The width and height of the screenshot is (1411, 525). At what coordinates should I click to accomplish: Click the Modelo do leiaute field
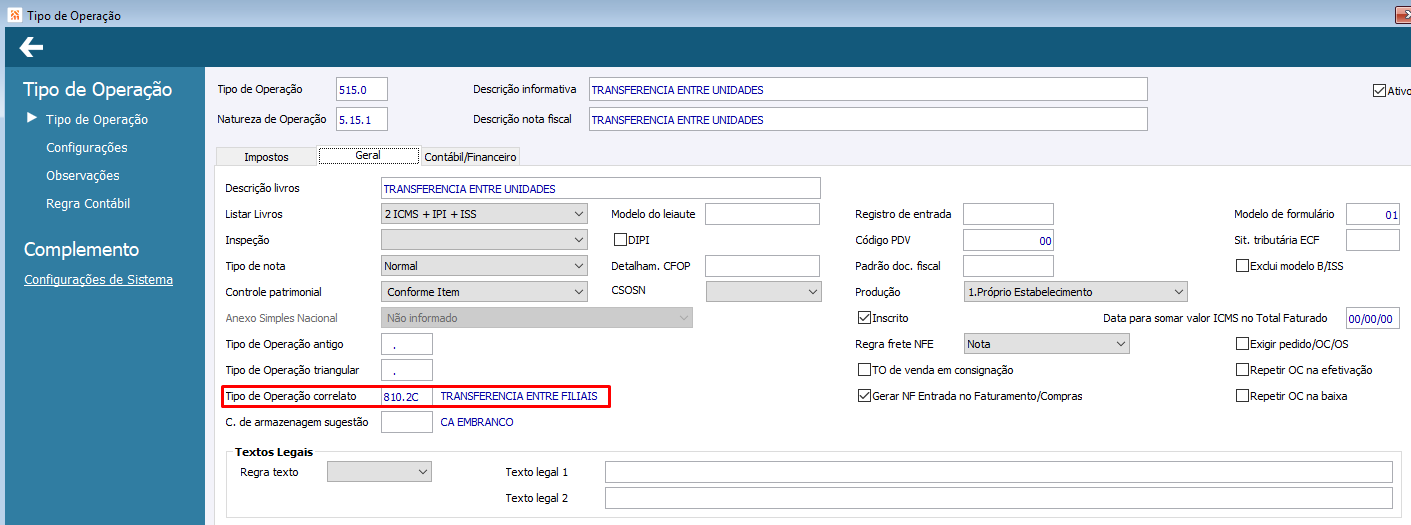pyautogui.click(x=763, y=214)
